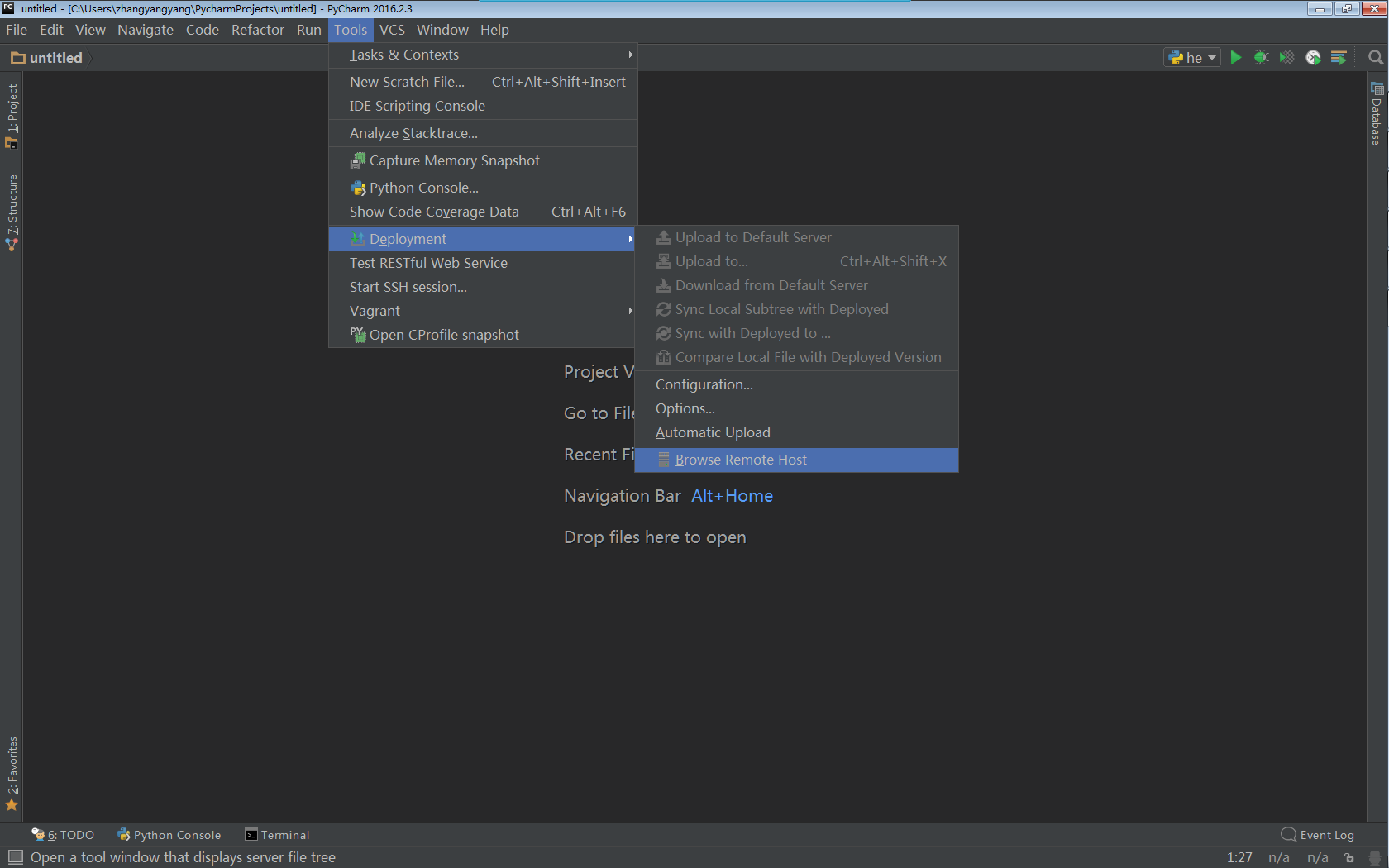
Task: Open the Edit menu
Action: tap(51, 30)
